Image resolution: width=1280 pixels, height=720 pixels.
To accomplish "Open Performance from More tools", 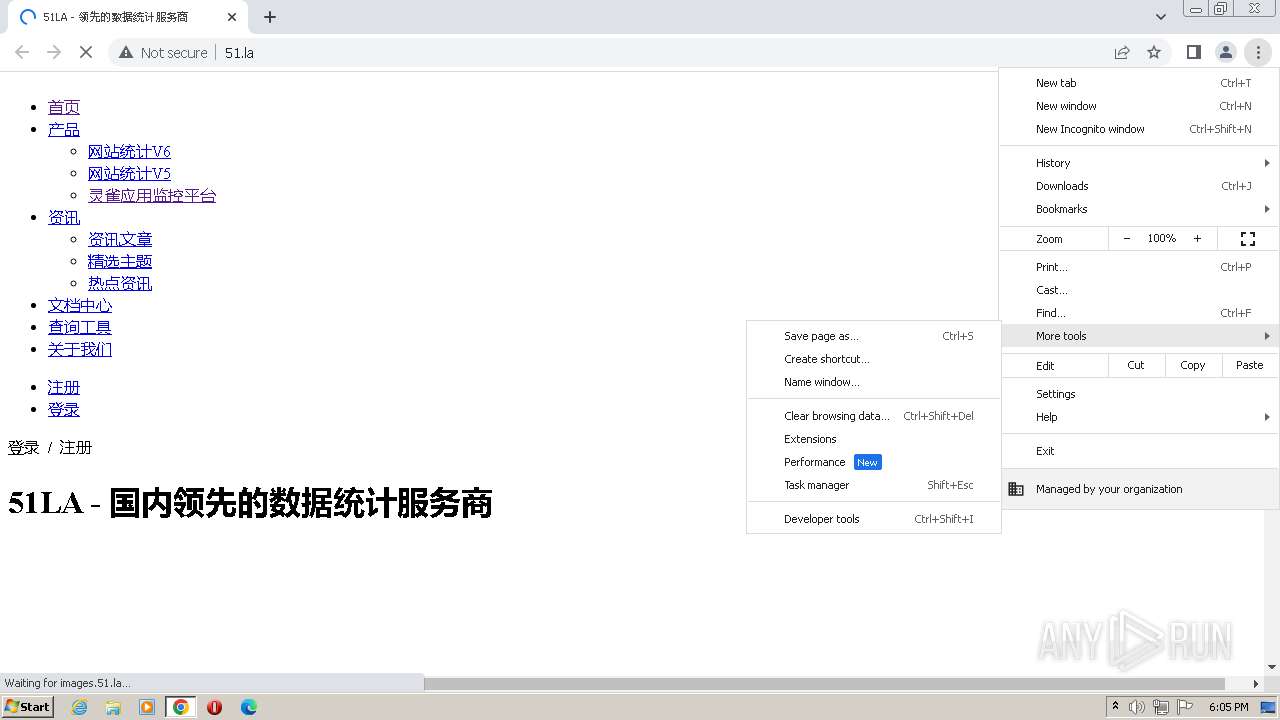I will pos(873,462).
